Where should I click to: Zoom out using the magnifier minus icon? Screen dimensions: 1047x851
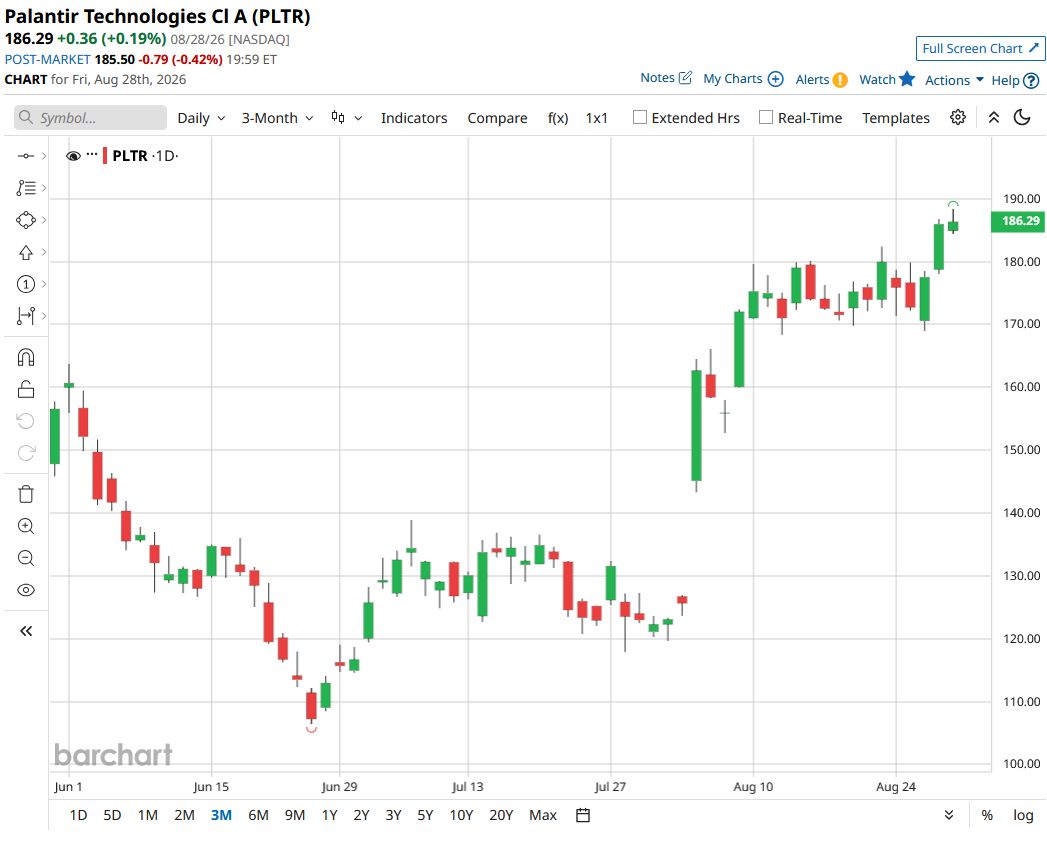(x=25, y=558)
